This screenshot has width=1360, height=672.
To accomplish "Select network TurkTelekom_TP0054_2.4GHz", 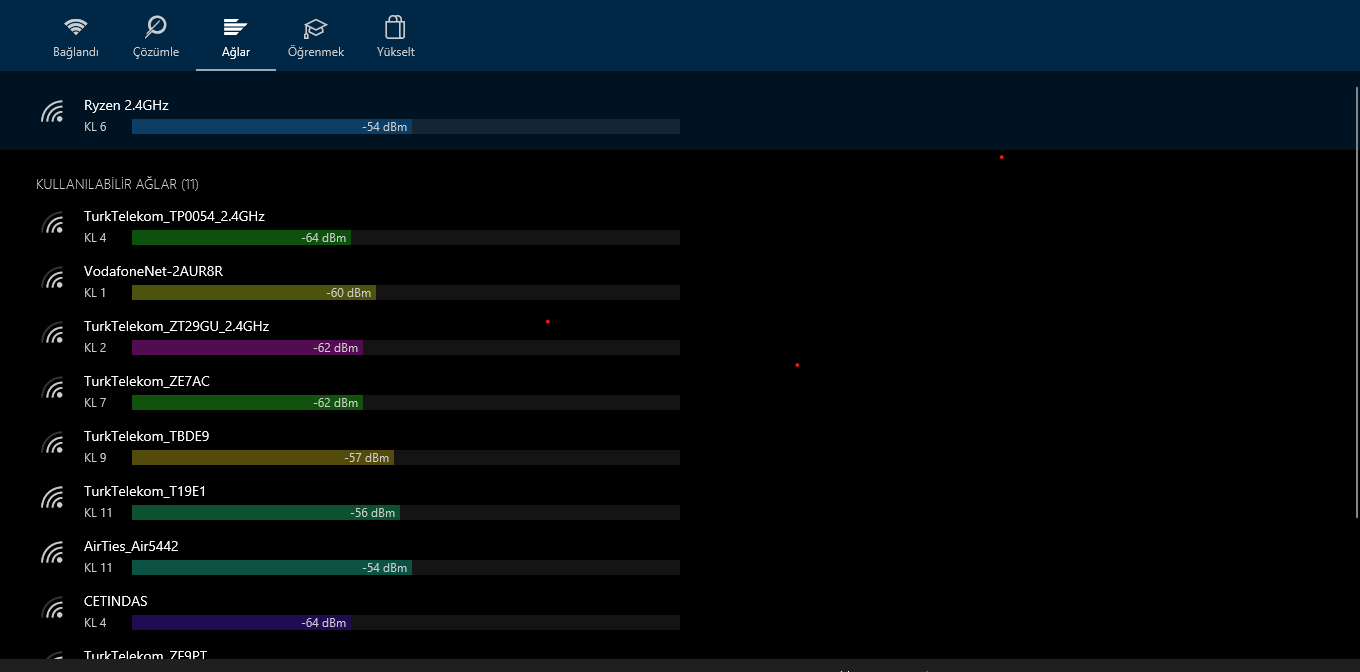I will [x=174, y=216].
